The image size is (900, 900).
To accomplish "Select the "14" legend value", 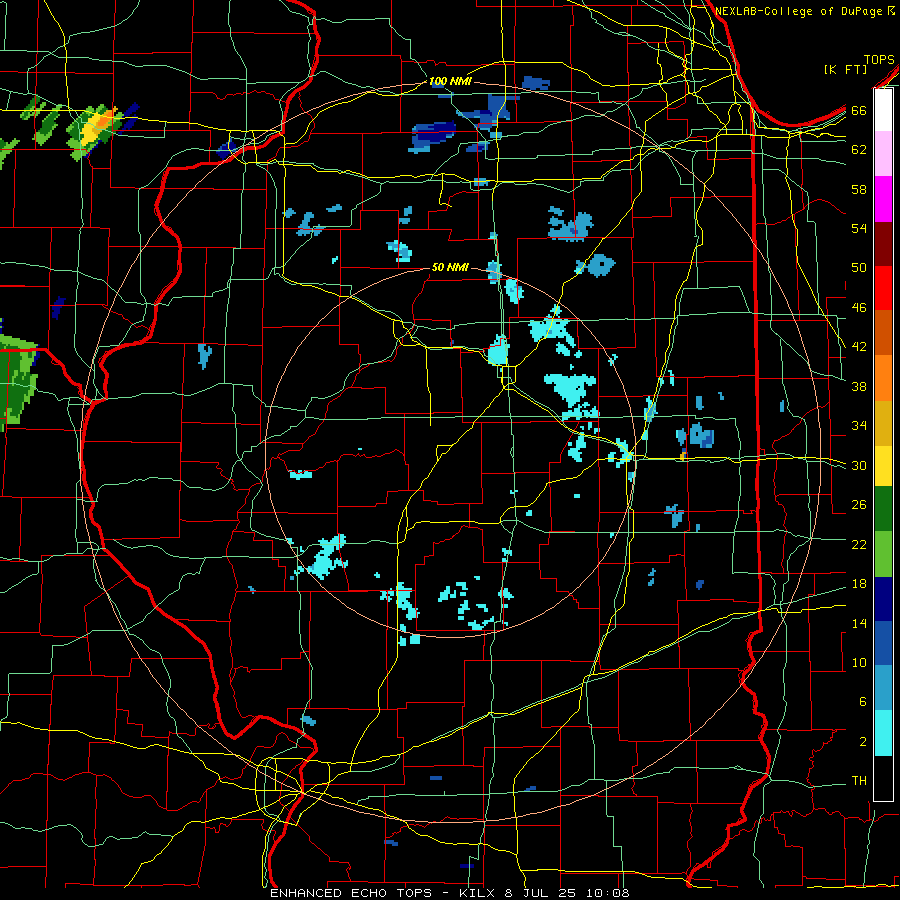I will [x=859, y=623].
